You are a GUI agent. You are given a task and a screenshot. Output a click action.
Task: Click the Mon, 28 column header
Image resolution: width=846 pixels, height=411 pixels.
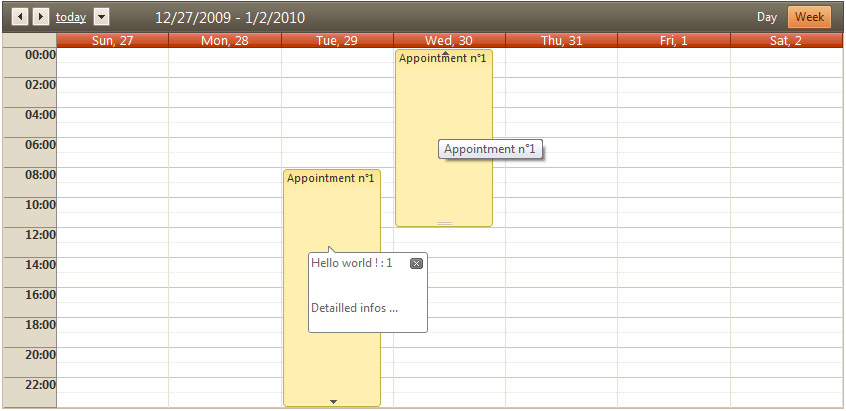(224, 41)
